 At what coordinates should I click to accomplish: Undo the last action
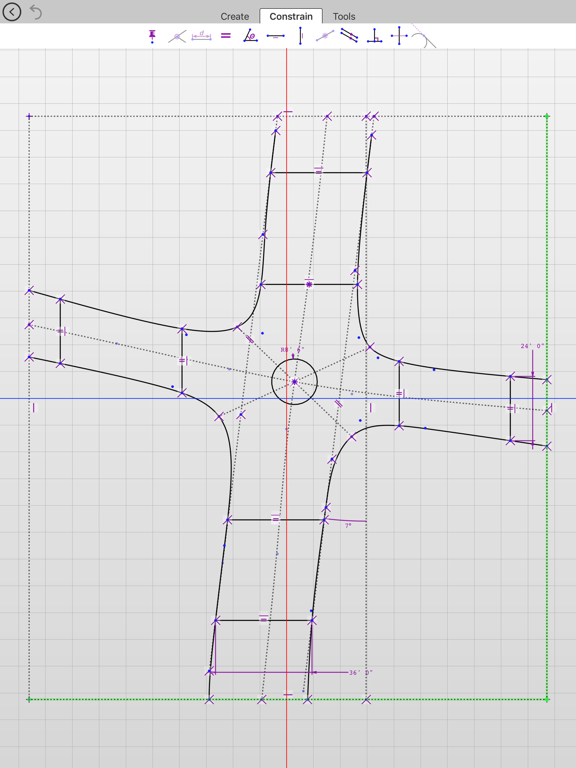pyautogui.click(x=36, y=12)
